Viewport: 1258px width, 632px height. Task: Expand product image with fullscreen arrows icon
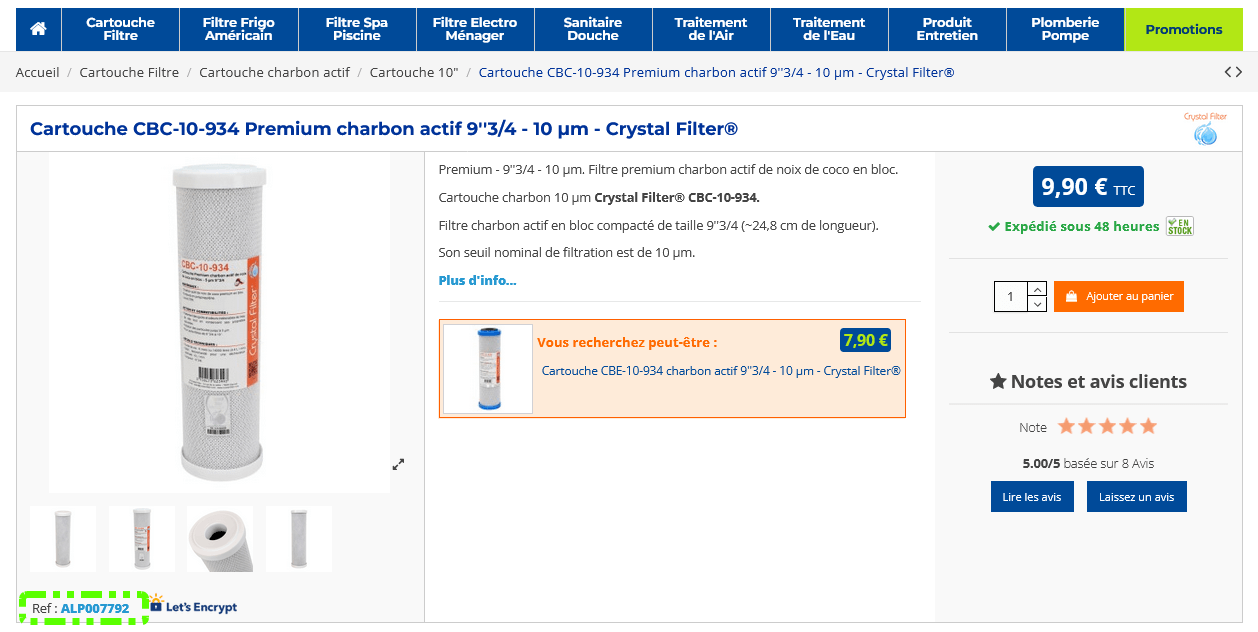point(398,464)
